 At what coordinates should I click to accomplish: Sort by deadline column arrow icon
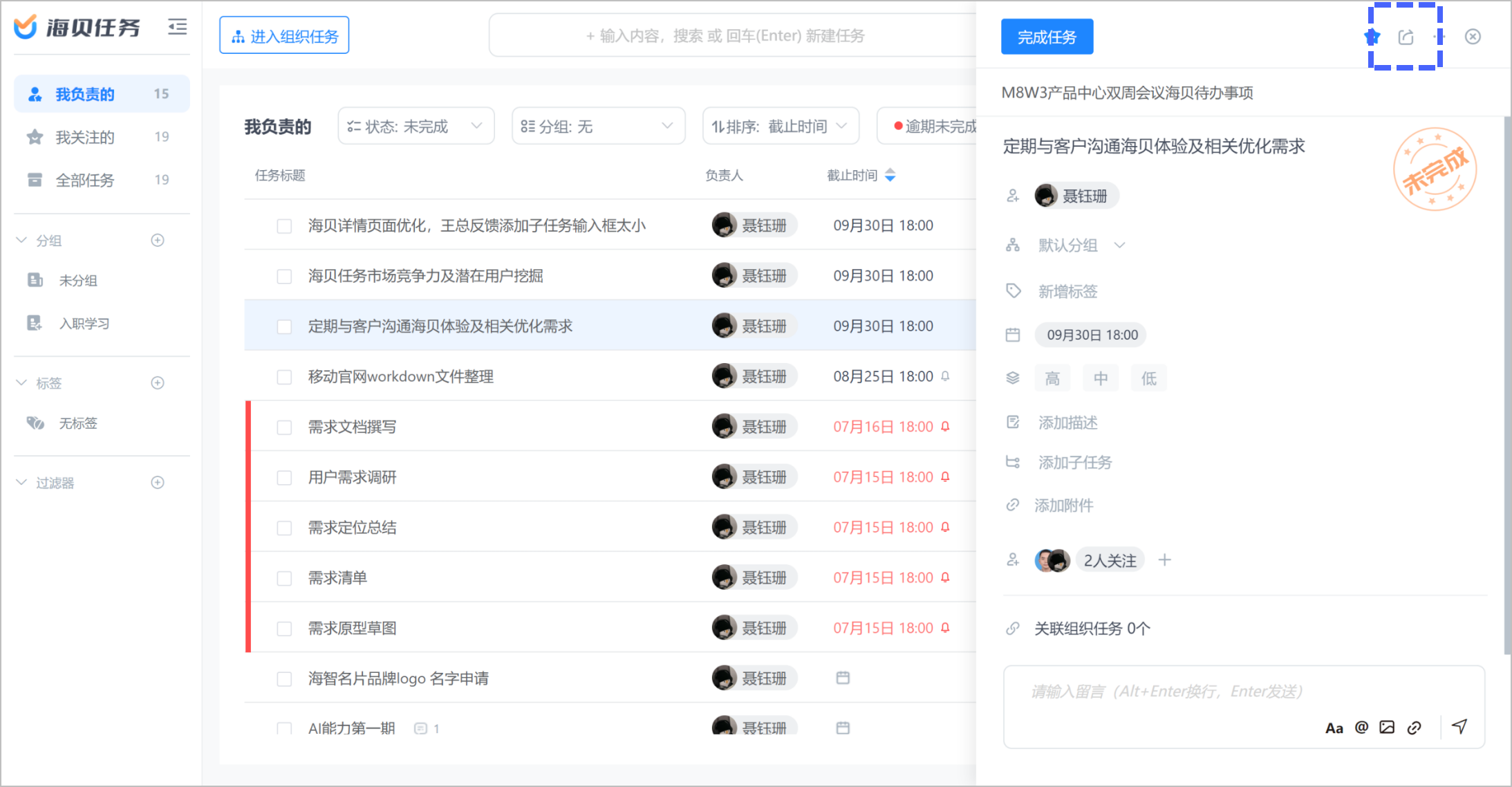point(890,176)
